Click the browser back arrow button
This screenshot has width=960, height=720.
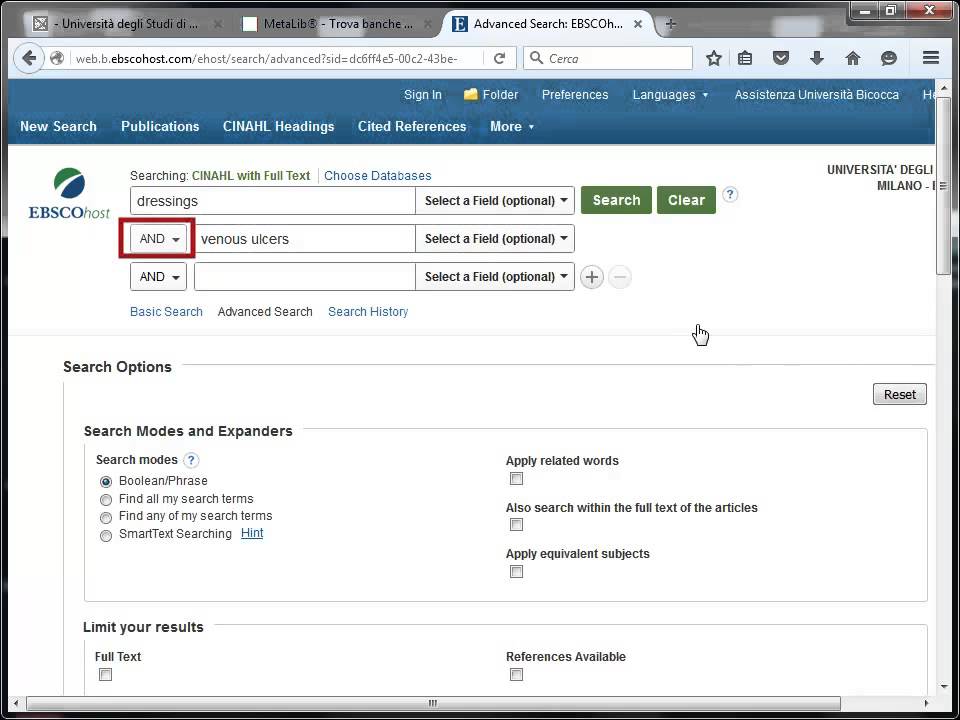[29, 58]
